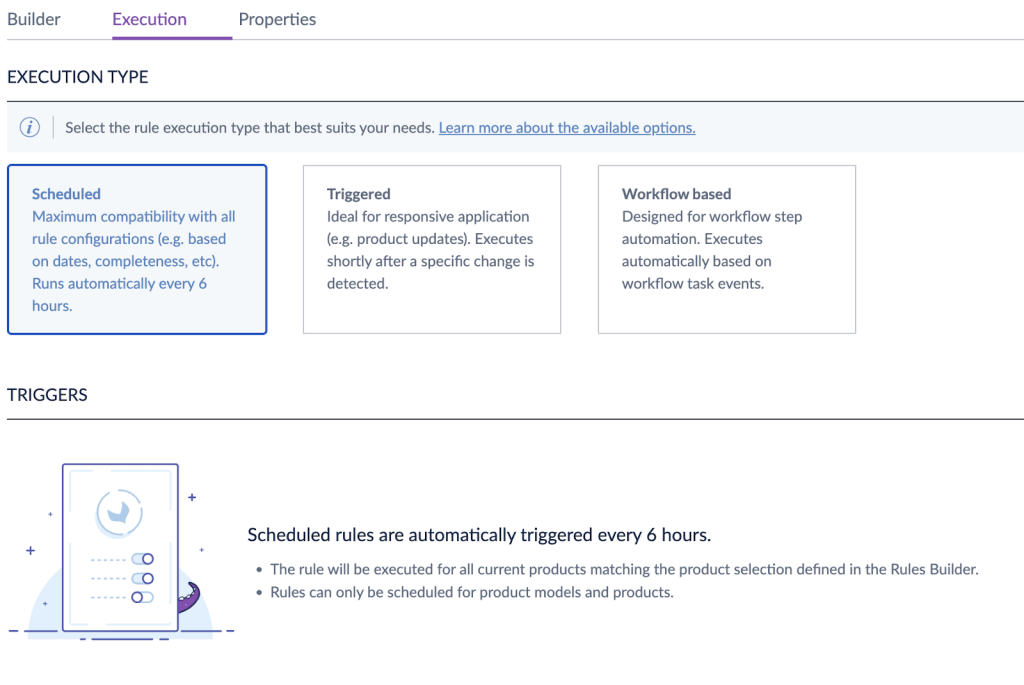The image size is (1024, 685).
Task: Click the 'Workflow based' card title
Action: (676, 194)
